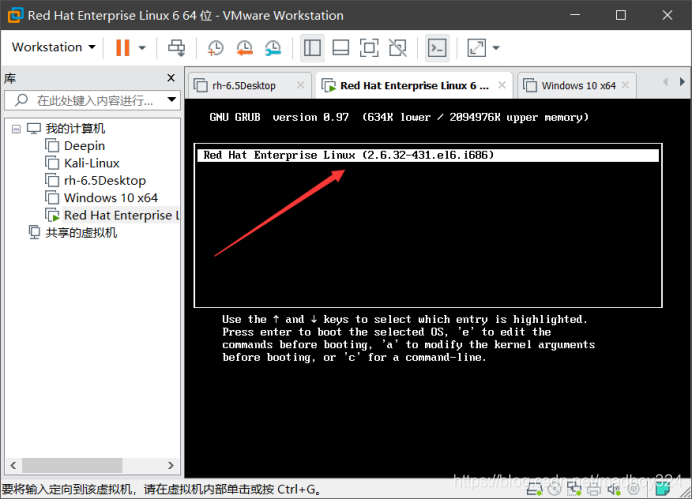The image size is (692, 500).
Task: Click the stretch guest display icon
Action: [x=477, y=48]
